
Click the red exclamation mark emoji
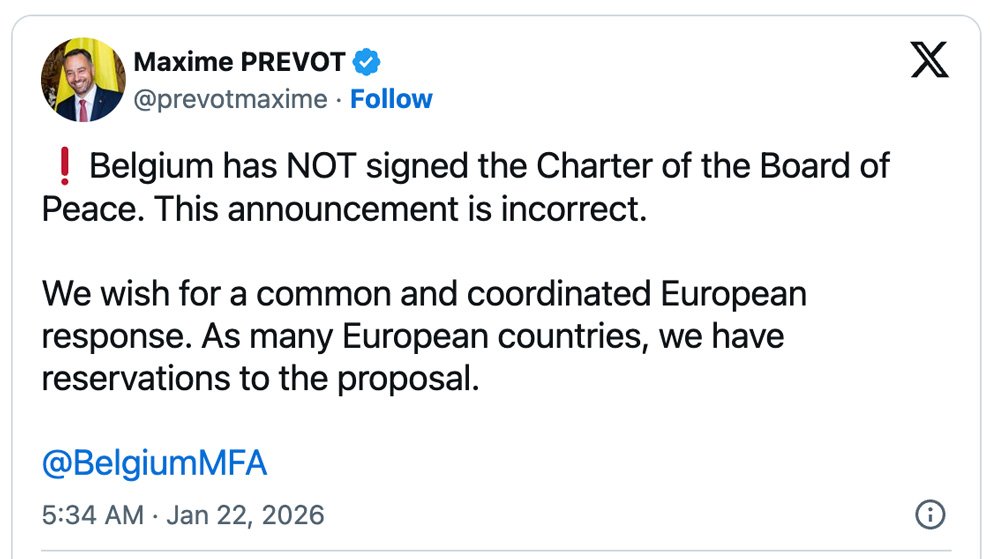pos(66,166)
